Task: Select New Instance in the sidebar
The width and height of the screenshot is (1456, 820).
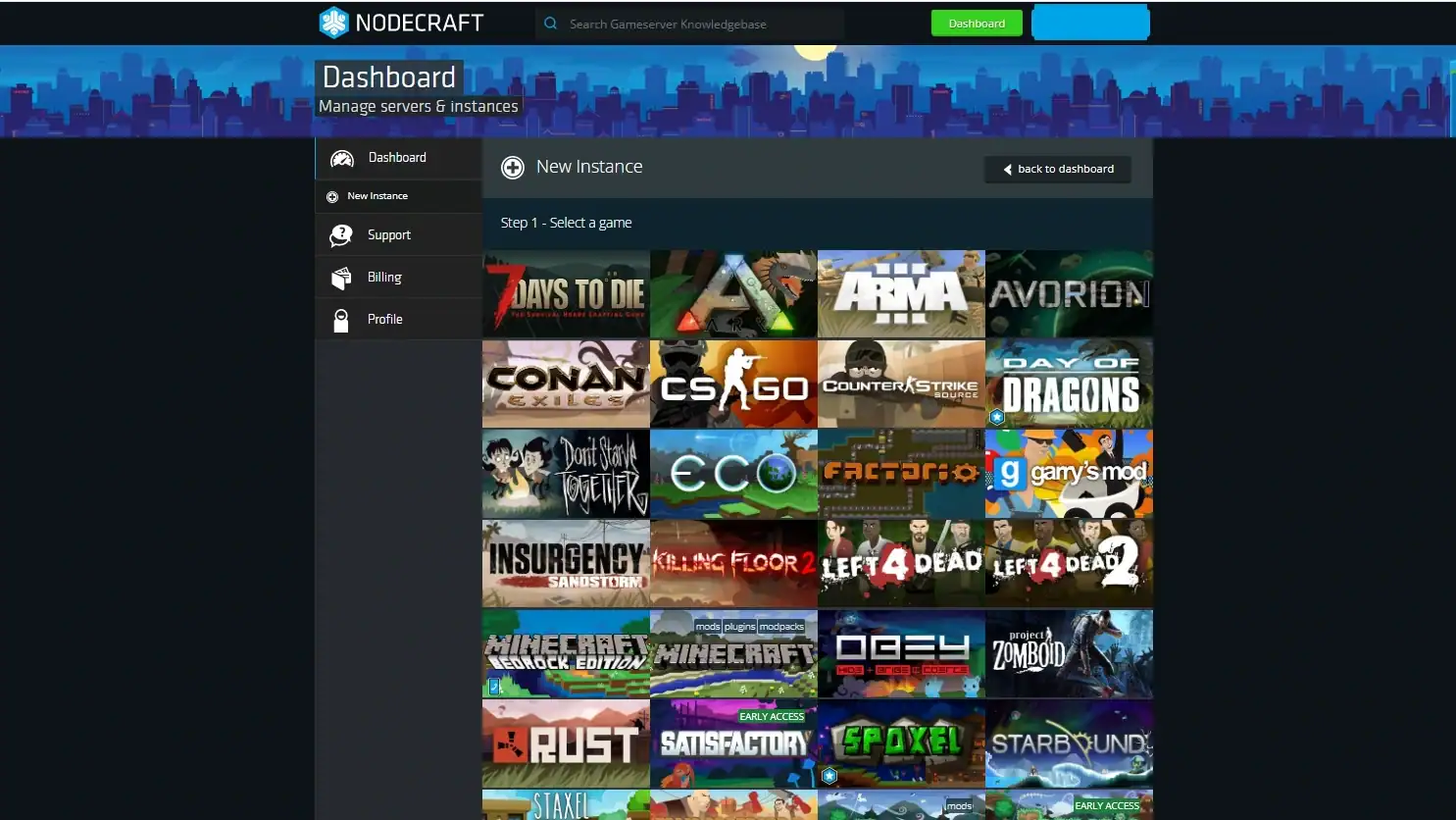Action: tap(398, 196)
